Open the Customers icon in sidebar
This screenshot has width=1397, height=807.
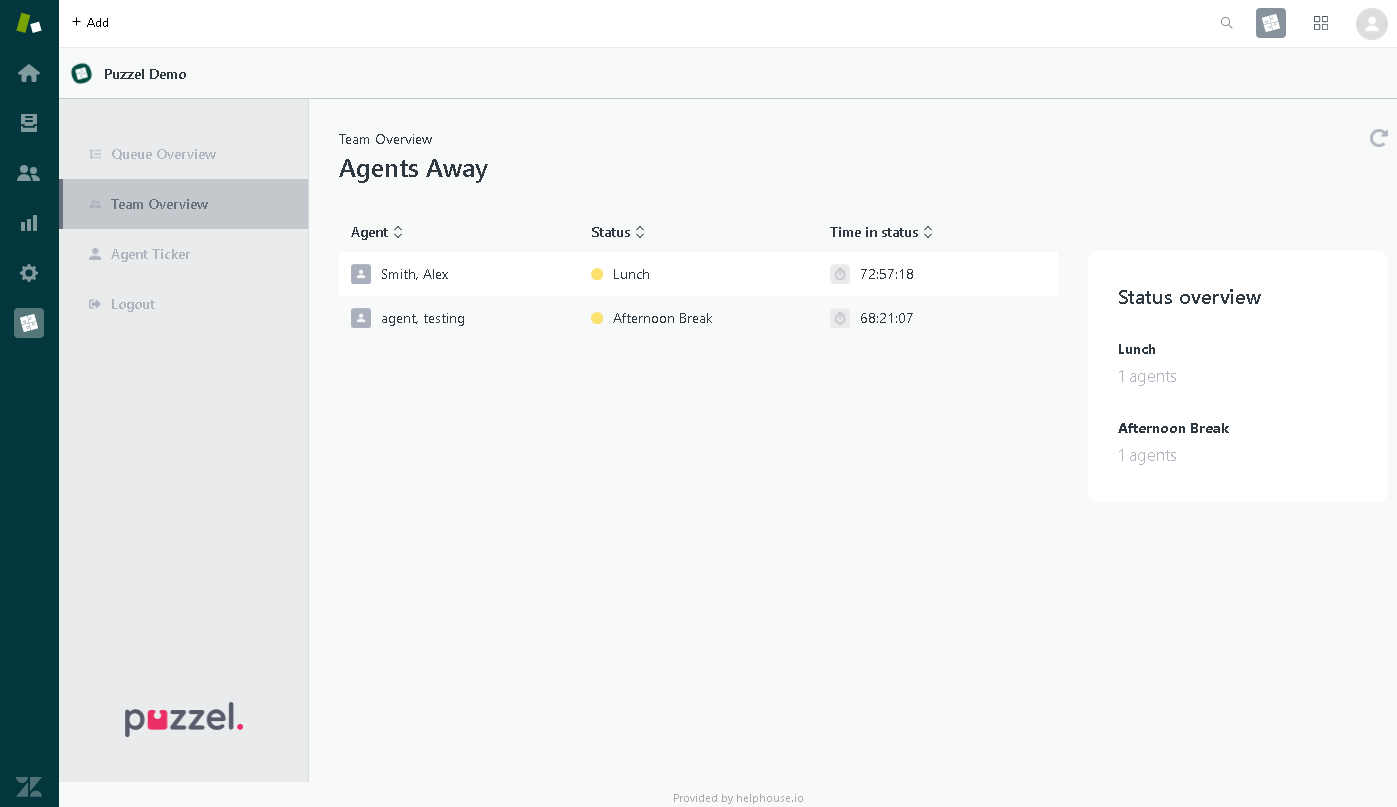click(x=29, y=173)
